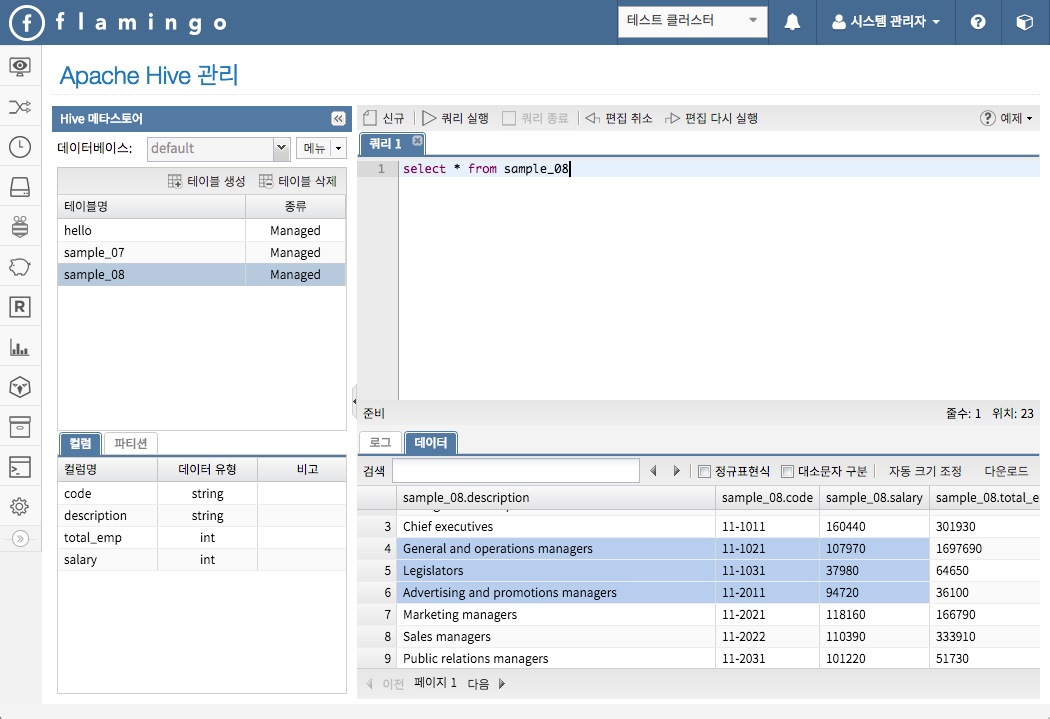Image resolution: width=1050 pixels, height=719 pixels.
Task: Click the sample_08.code column header
Action: 767,498
